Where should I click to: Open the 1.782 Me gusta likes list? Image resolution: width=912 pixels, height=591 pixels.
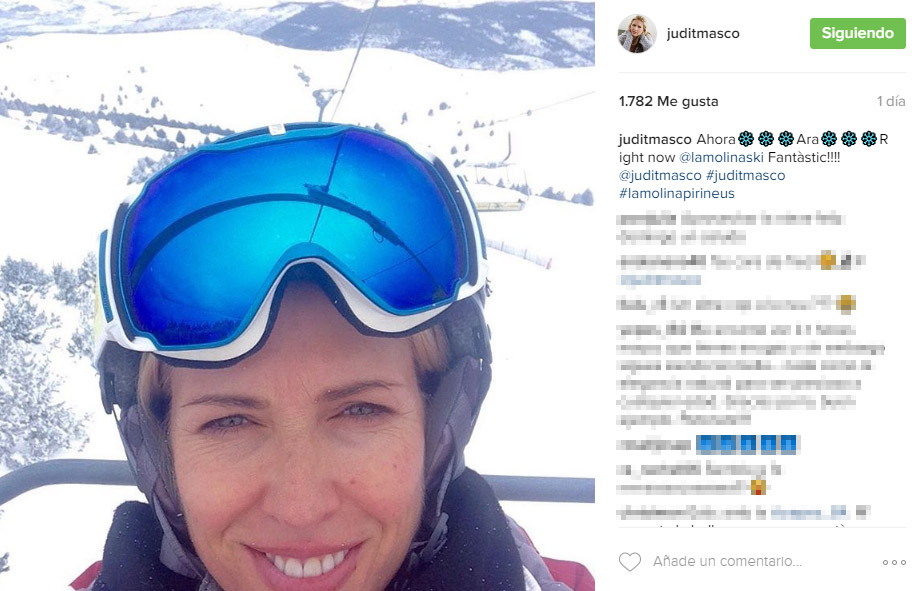click(x=668, y=101)
